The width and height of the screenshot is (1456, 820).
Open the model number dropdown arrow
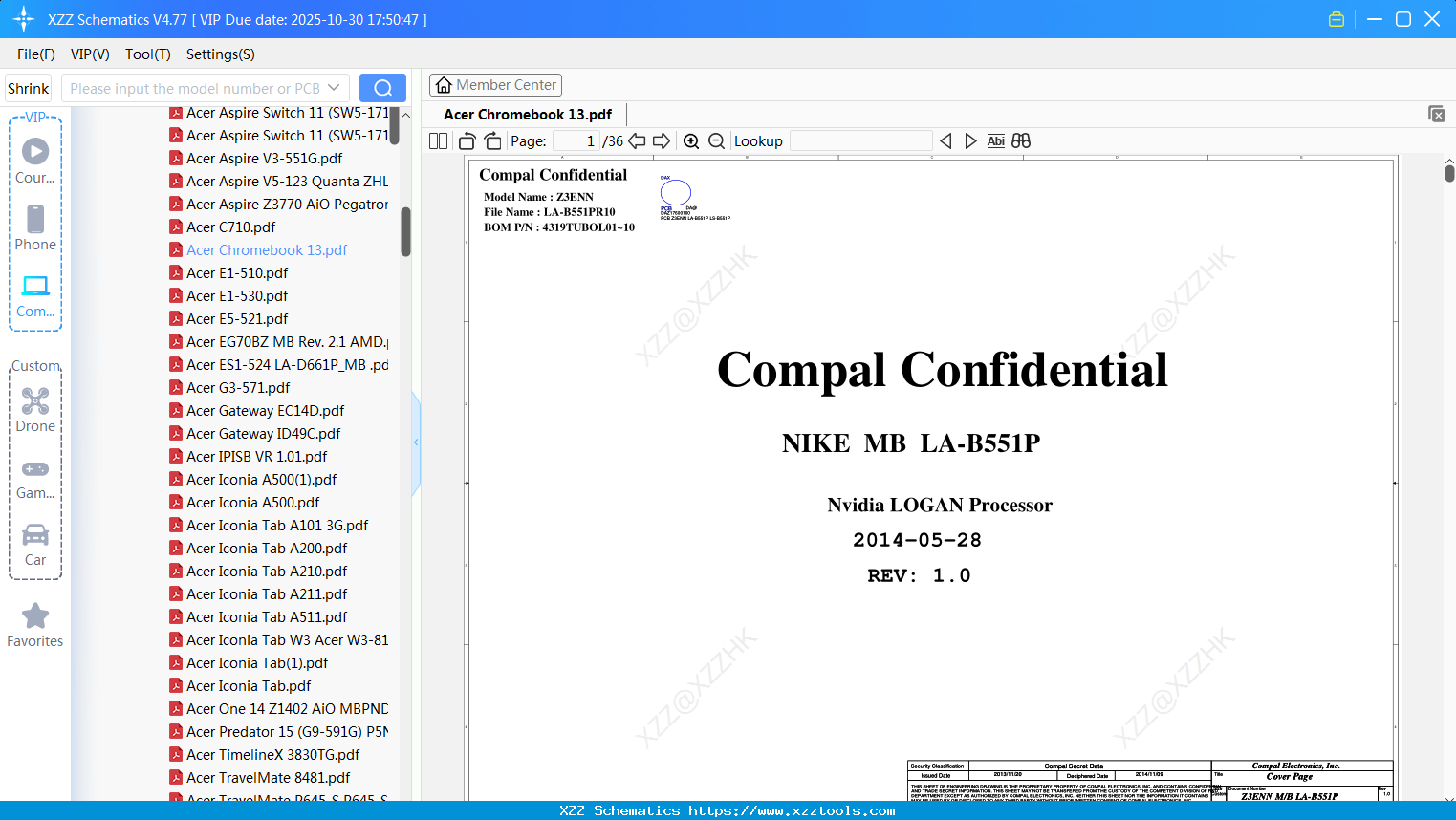click(334, 88)
